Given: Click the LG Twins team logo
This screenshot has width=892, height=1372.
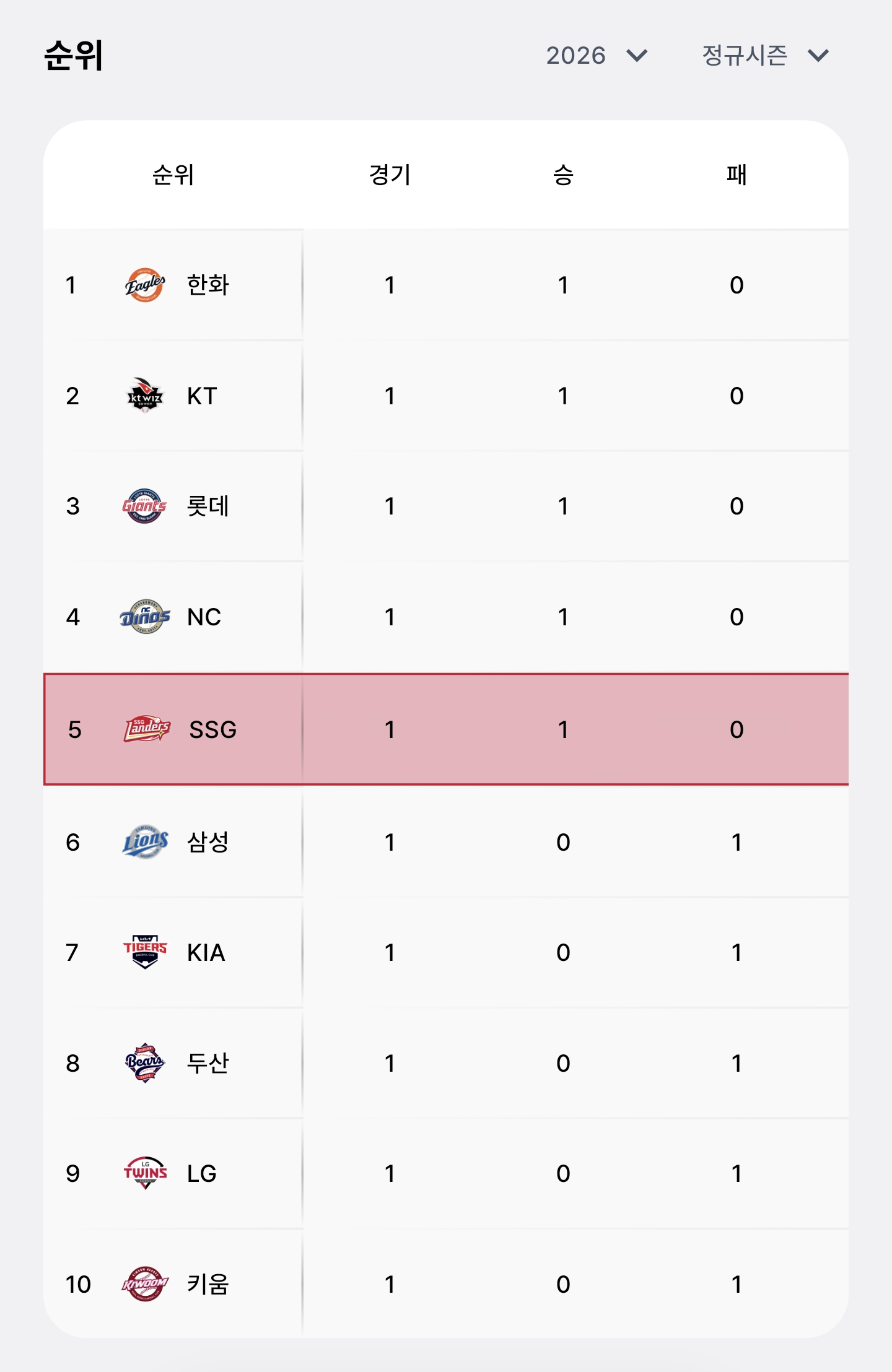Looking at the screenshot, I should [x=145, y=1173].
